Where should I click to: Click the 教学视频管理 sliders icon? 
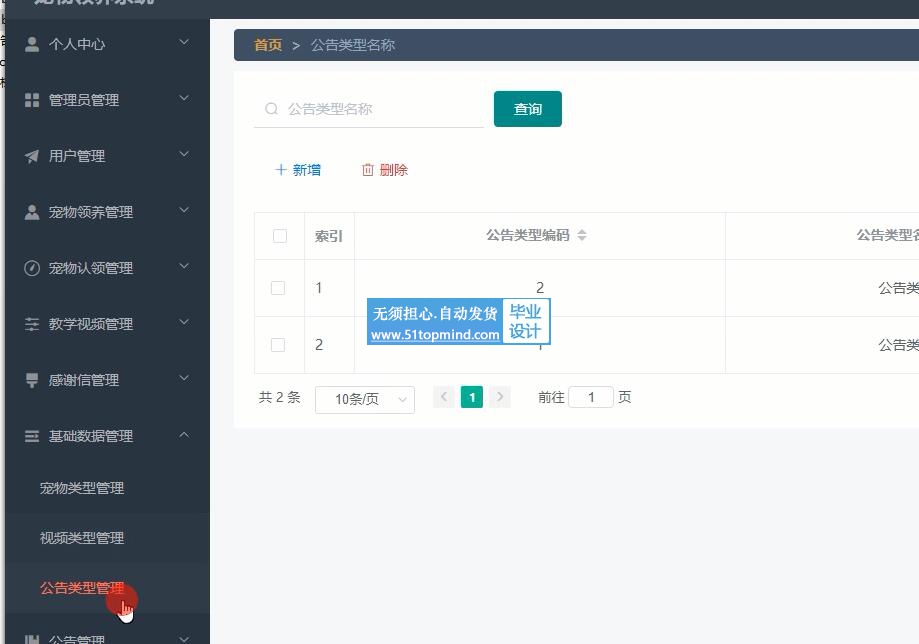(x=32, y=324)
